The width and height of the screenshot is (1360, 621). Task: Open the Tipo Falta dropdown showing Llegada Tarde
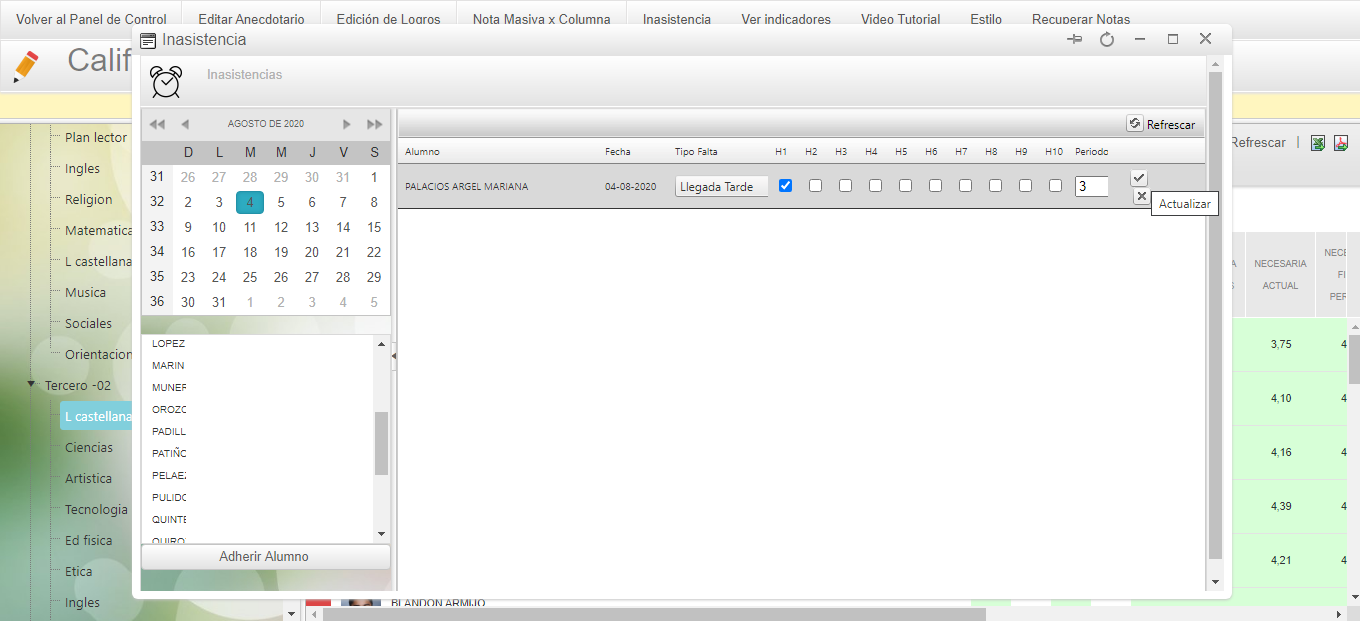[x=721, y=187]
